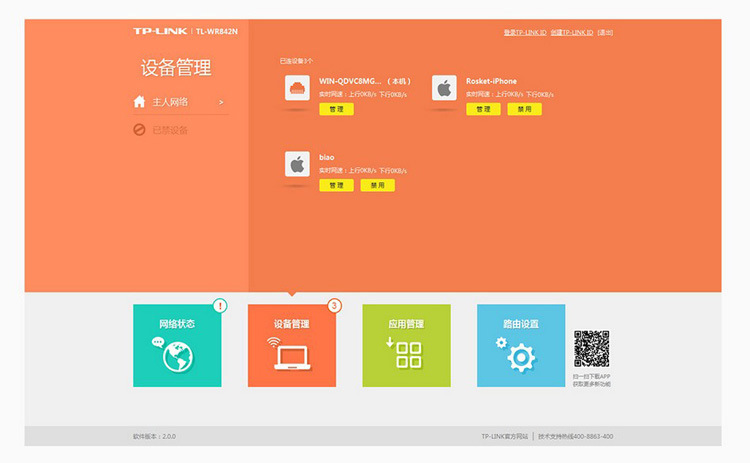This screenshot has width=750, height=463.
Task: Click the 创建TP-LINK ID link
Action: point(571,33)
